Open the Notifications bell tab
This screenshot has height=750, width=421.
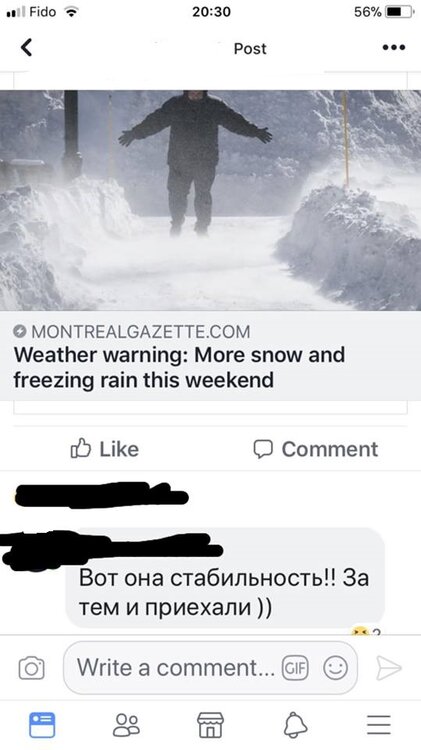tap(295, 725)
